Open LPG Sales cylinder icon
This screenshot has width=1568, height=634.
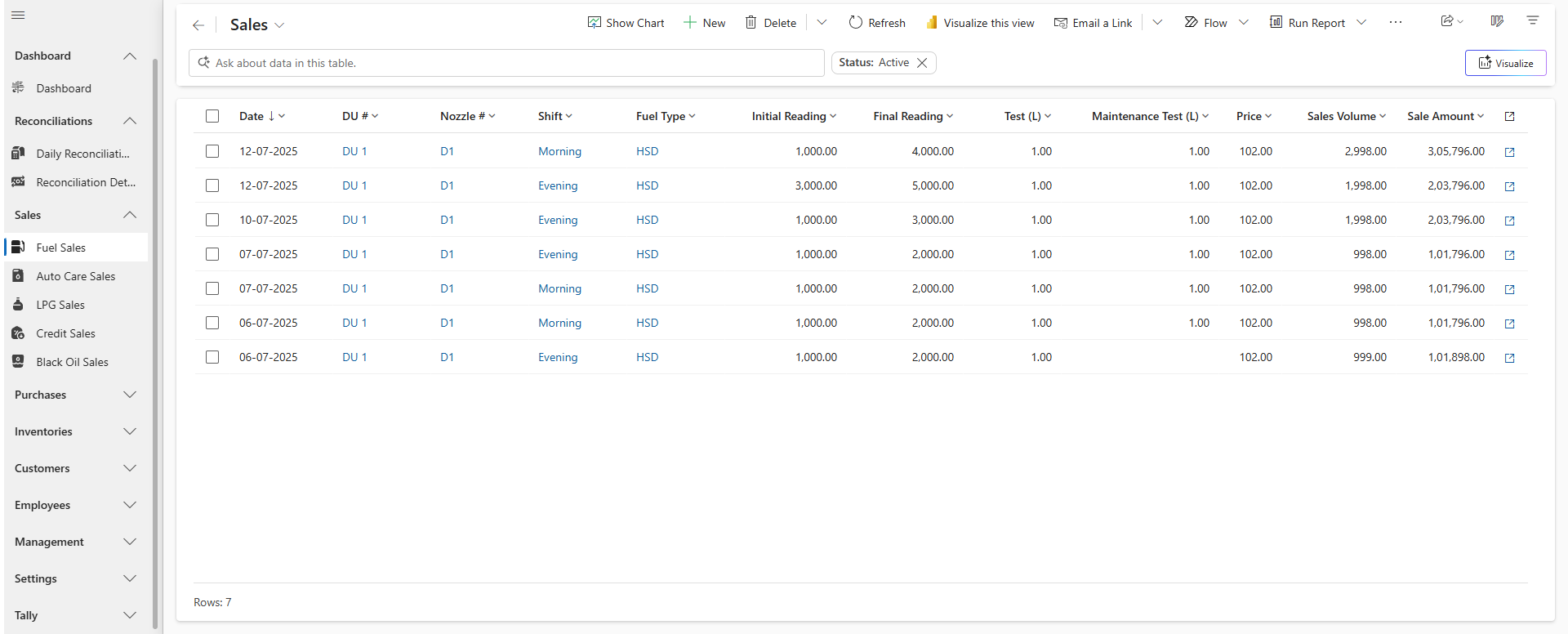point(18,304)
